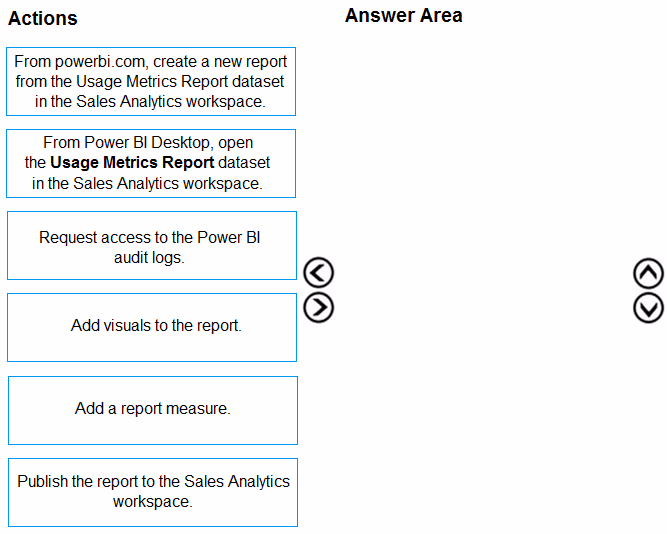Click the 'workspace.' word in Publish action
This screenshot has height=534, width=667.
tap(153, 502)
